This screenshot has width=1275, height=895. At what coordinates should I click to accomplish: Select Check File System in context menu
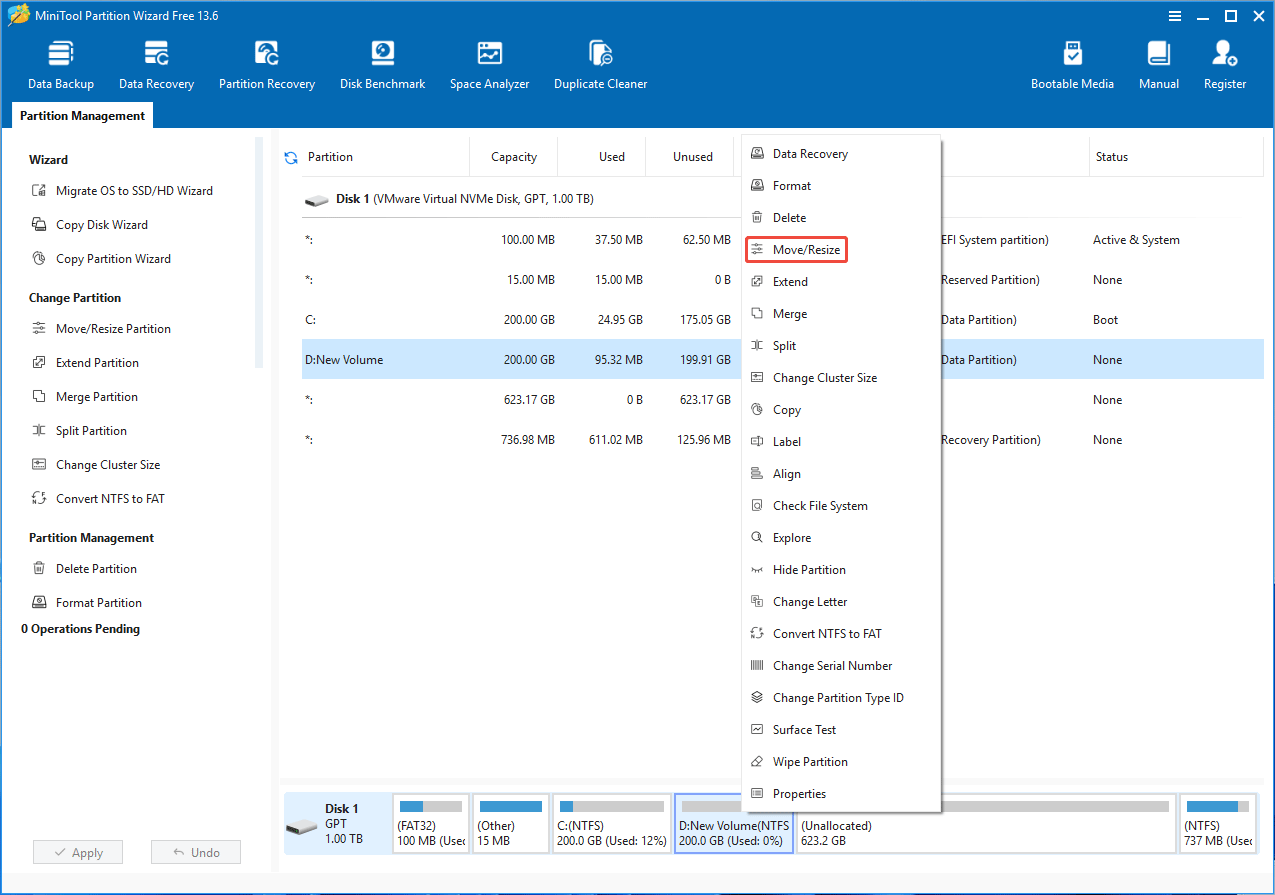pos(840,506)
